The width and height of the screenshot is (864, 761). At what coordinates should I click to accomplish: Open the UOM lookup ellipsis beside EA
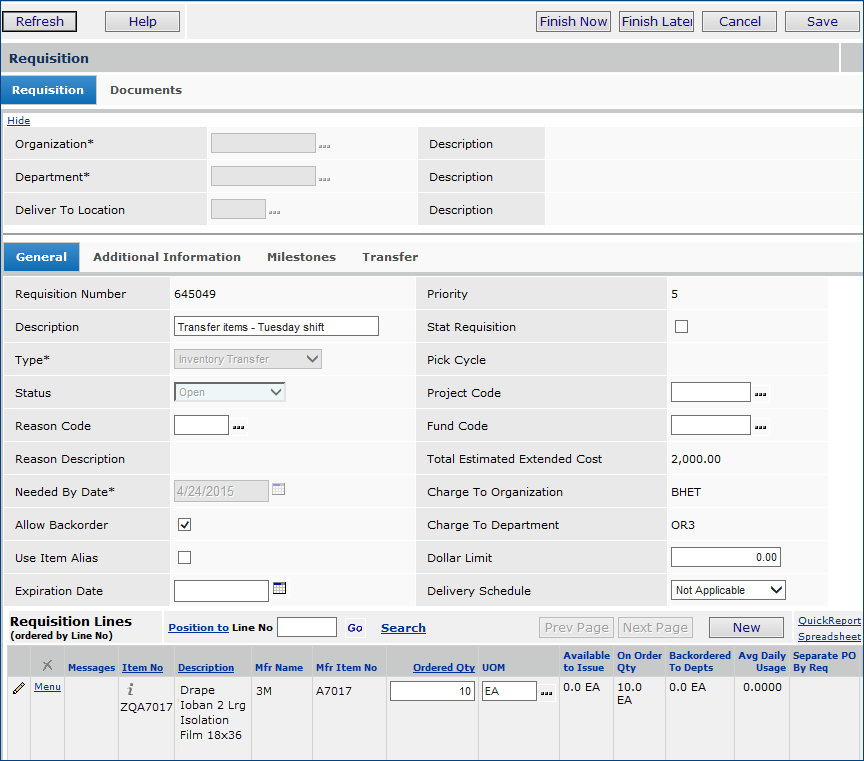pyautogui.click(x=546, y=692)
